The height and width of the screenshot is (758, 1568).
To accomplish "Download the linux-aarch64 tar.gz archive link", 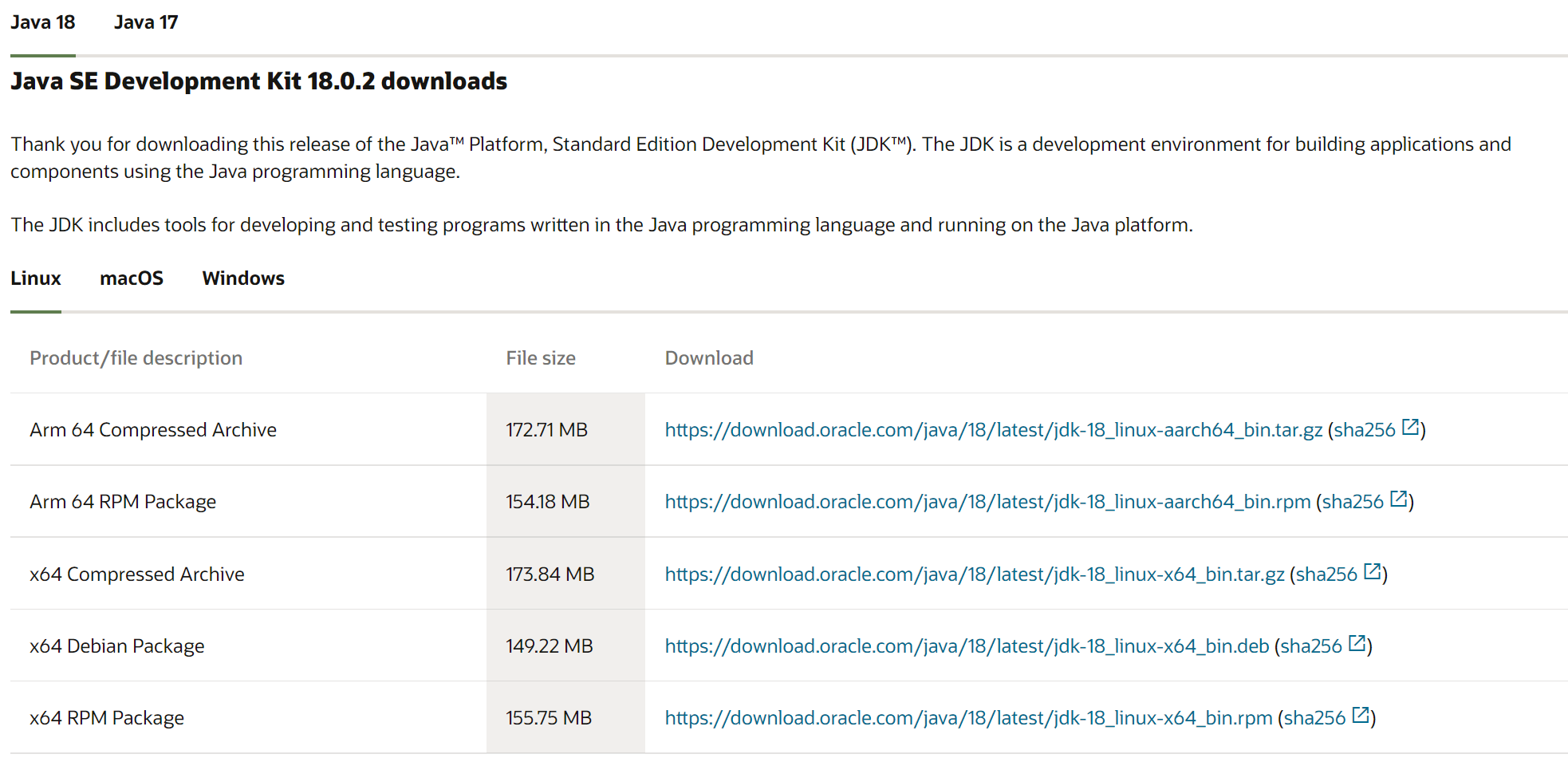I will point(994,430).
